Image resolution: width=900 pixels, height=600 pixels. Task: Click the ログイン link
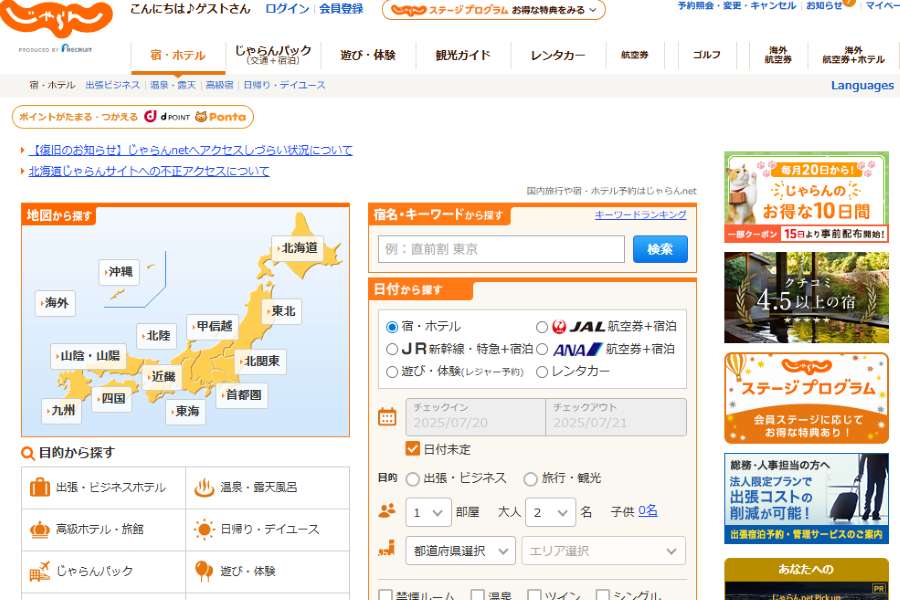[x=287, y=9]
